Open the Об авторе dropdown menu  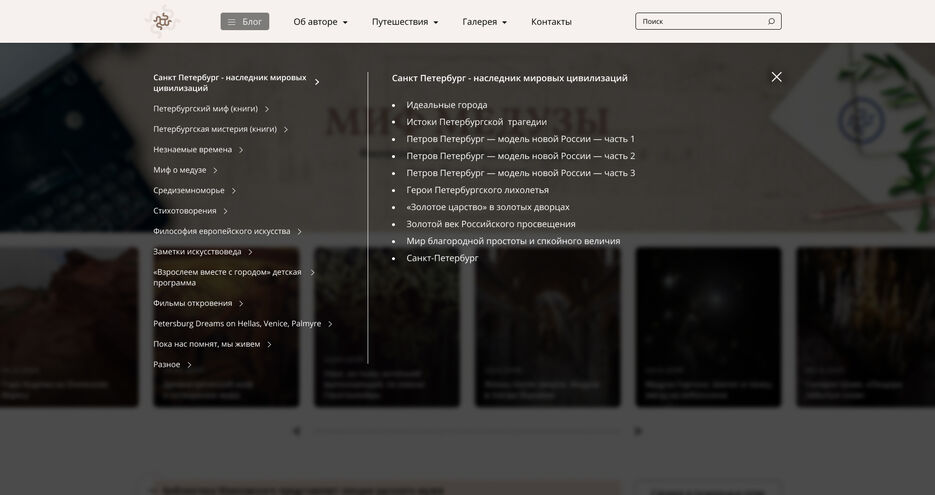[320, 22]
